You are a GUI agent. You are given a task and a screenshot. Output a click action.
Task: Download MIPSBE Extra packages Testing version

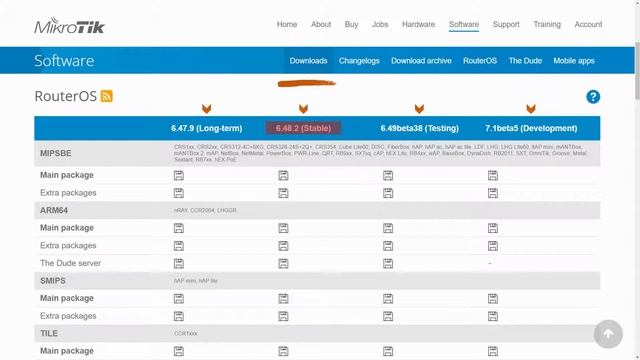point(388,193)
